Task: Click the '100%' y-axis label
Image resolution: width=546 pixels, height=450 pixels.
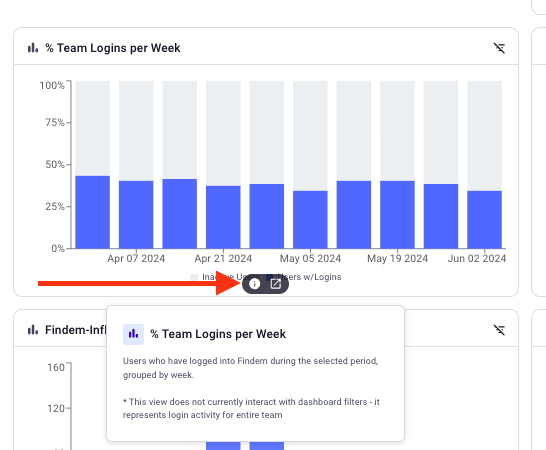Action: (52, 85)
